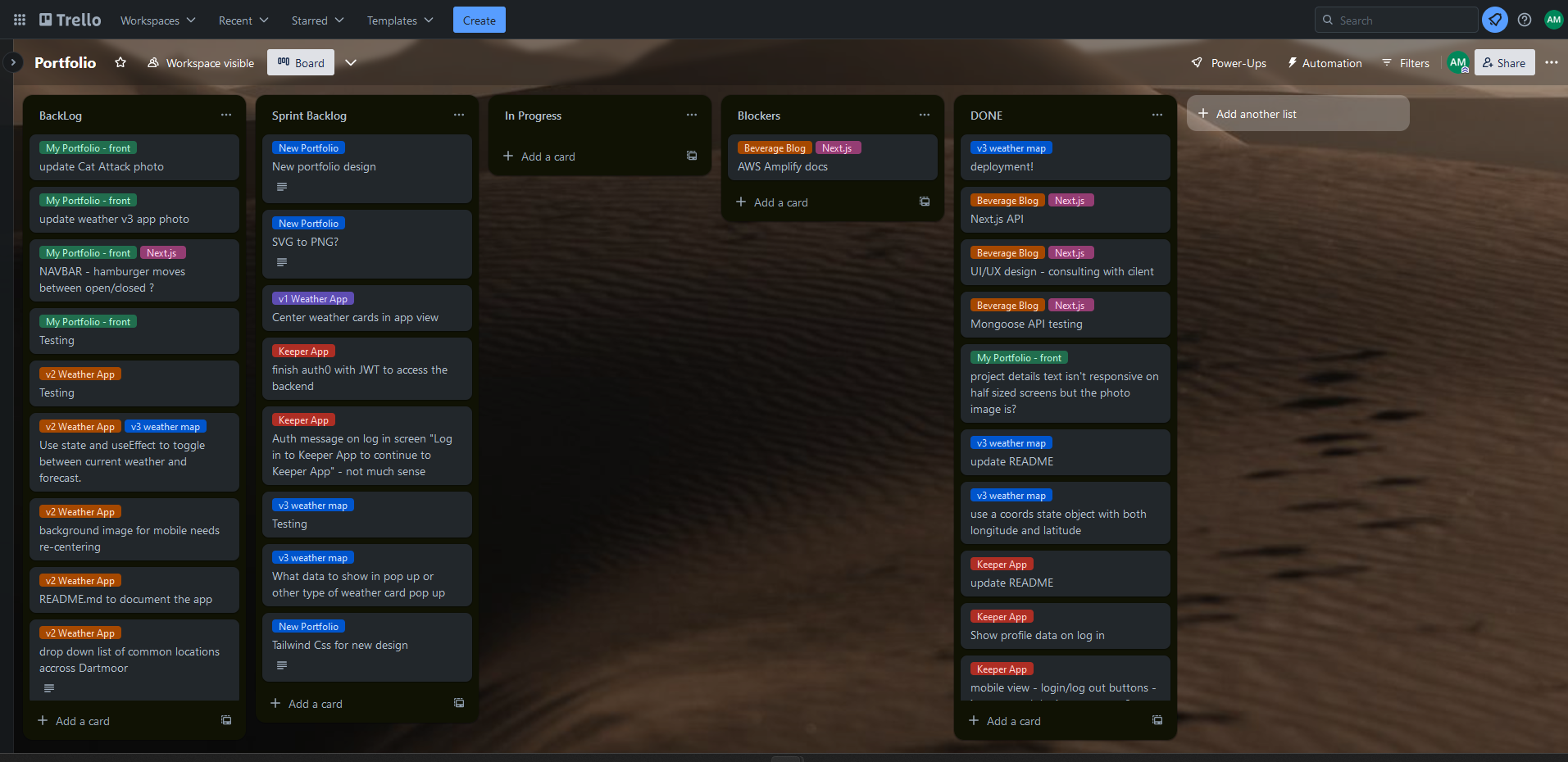Screen dimensions: 1568x762
Task: Open the AM account avatar in top bar
Action: (x=1553, y=20)
